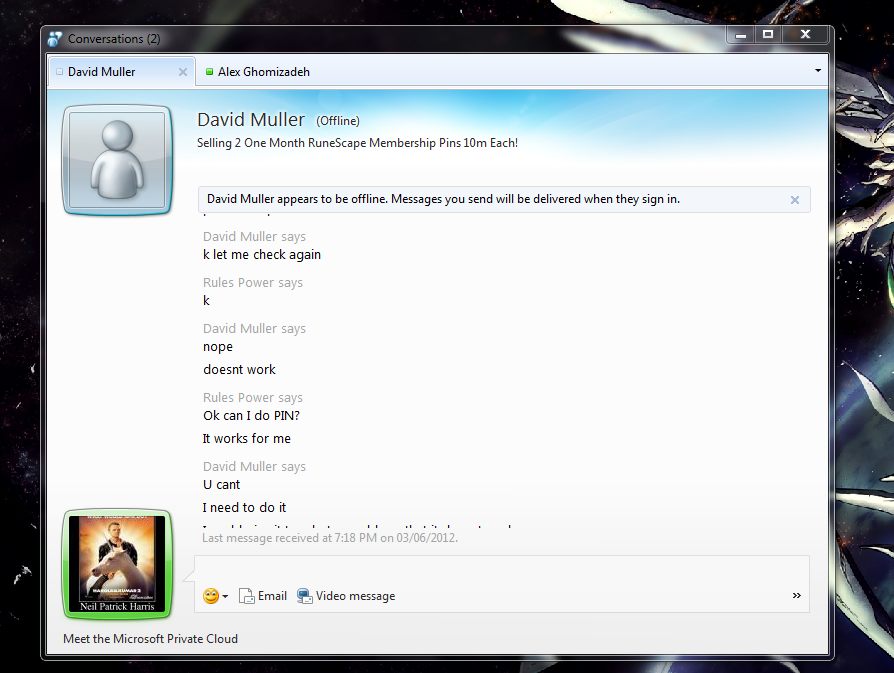Click the message 'U cant'
The image size is (894, 673).
coord(222,485)
